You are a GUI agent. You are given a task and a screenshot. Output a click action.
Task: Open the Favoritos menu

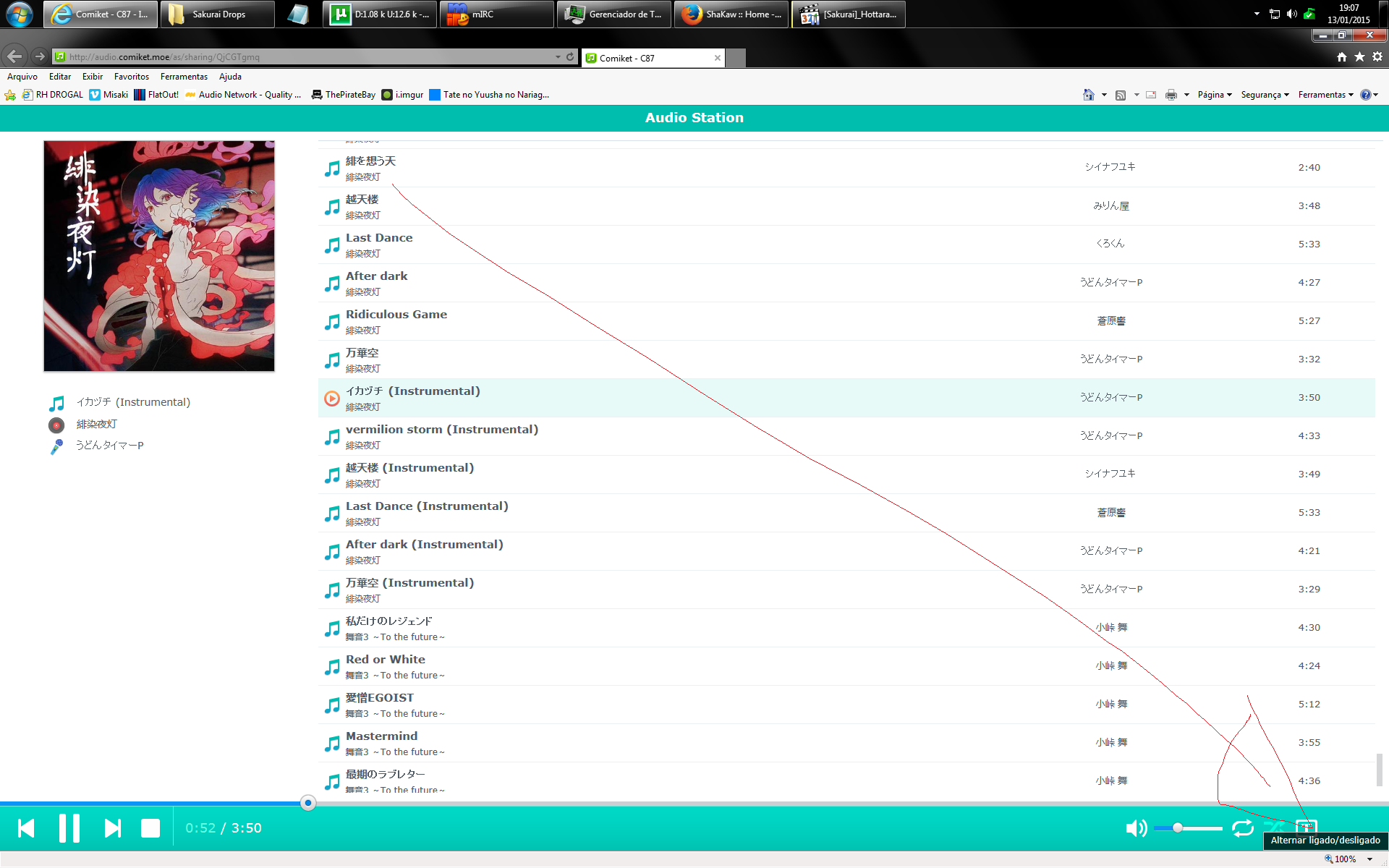coord(132,77)
